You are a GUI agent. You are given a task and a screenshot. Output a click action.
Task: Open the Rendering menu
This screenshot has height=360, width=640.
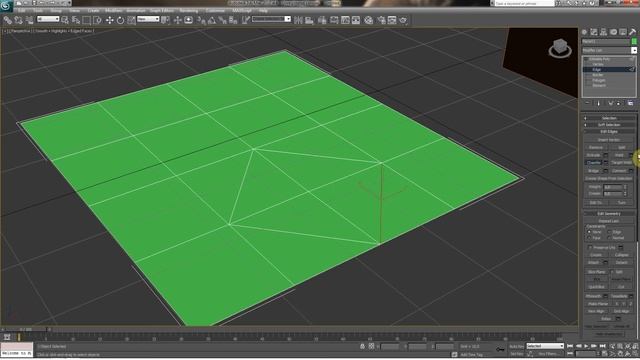click(189, 11)
